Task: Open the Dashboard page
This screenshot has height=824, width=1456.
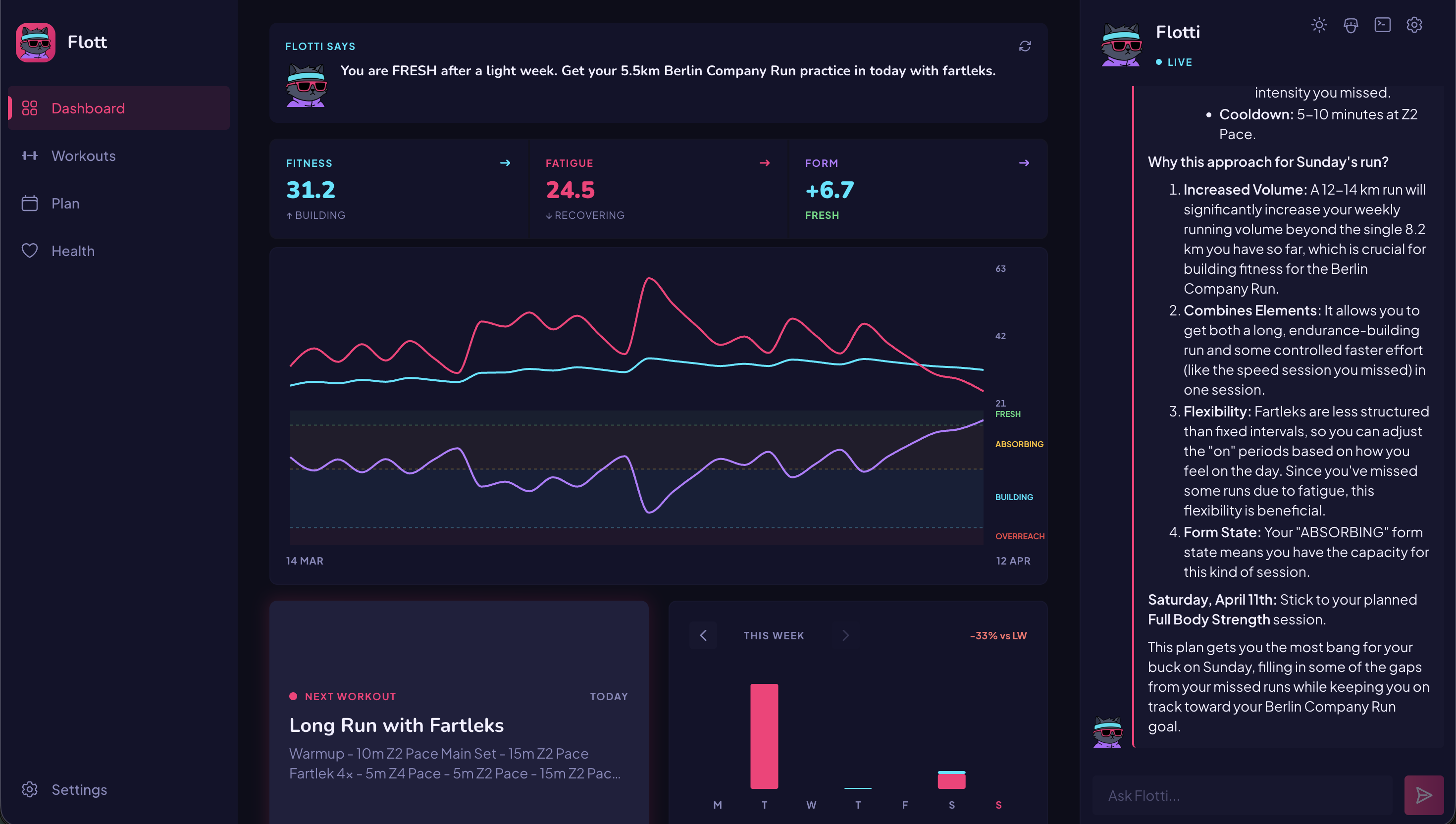Action: [x=119, y=108]
